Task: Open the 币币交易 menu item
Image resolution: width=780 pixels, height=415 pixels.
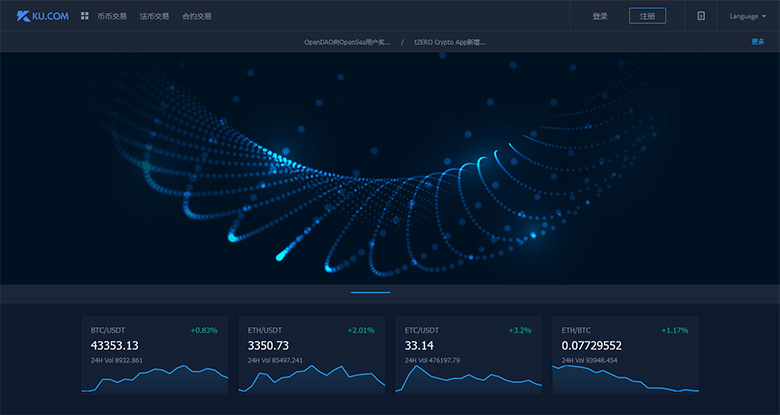Action: tap(112, 16)
